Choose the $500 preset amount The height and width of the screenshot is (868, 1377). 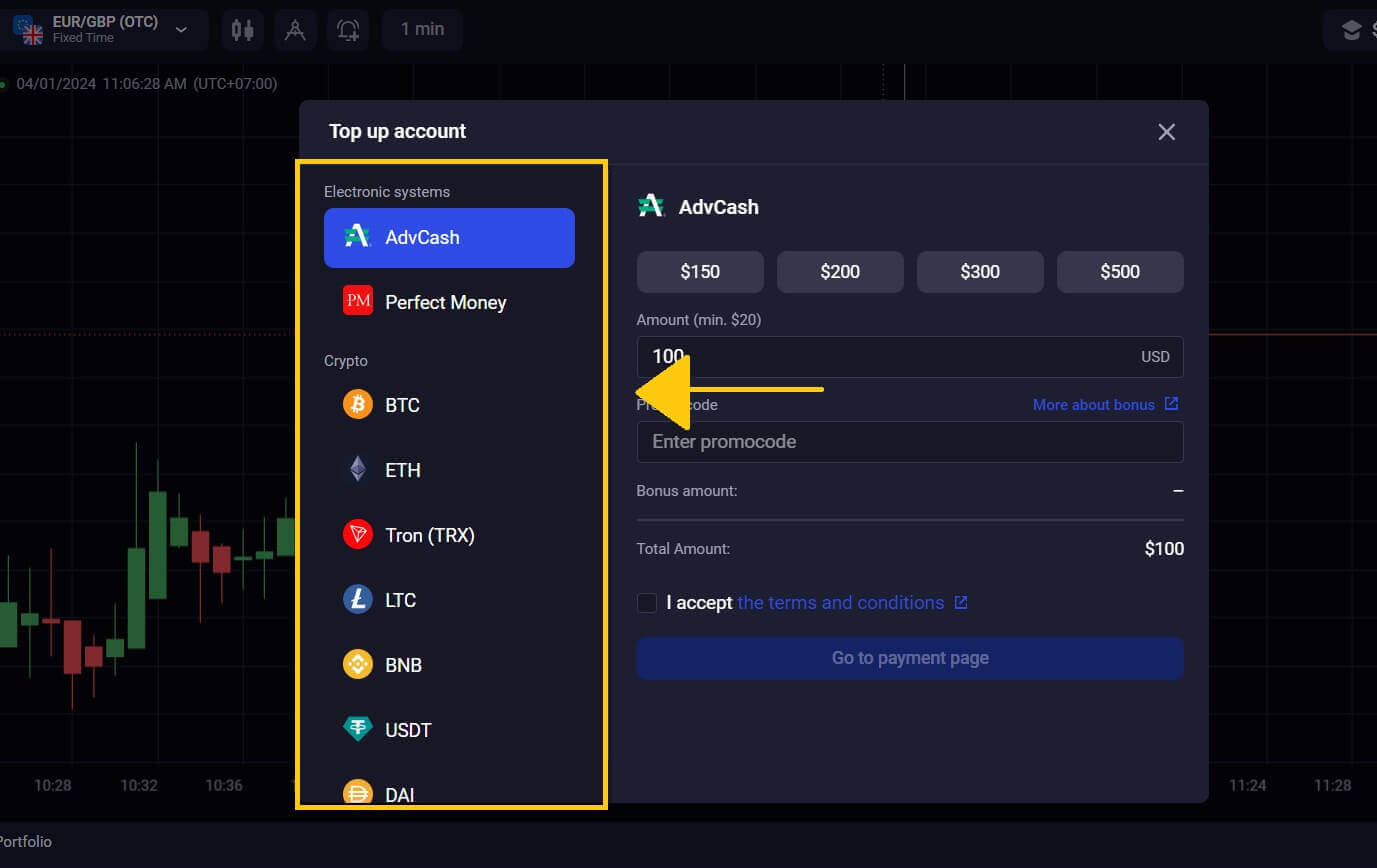(x=1120, y=272)
